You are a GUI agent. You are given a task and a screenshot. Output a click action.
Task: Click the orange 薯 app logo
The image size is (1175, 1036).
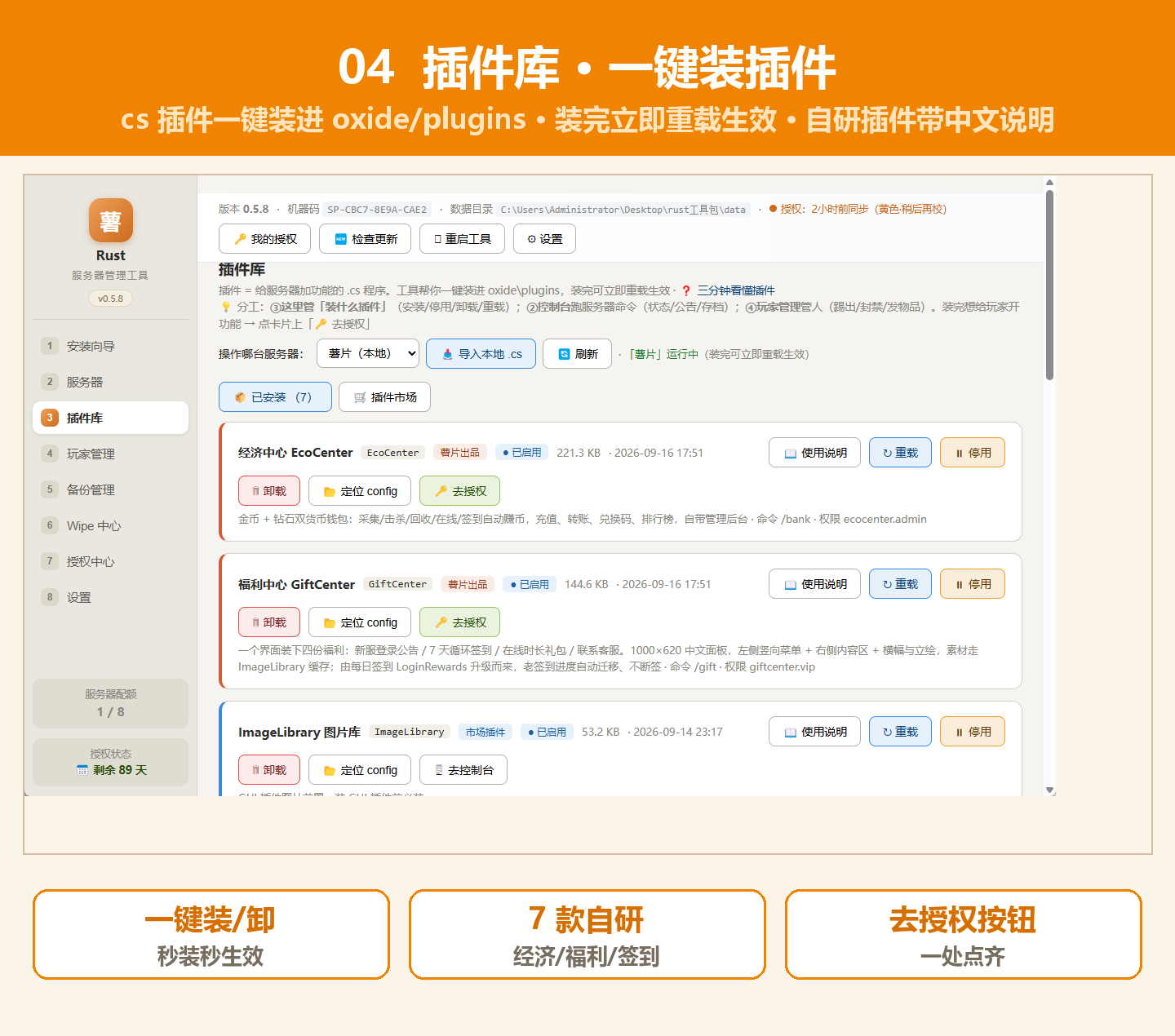pyautogui.click(x=111, y=220)
